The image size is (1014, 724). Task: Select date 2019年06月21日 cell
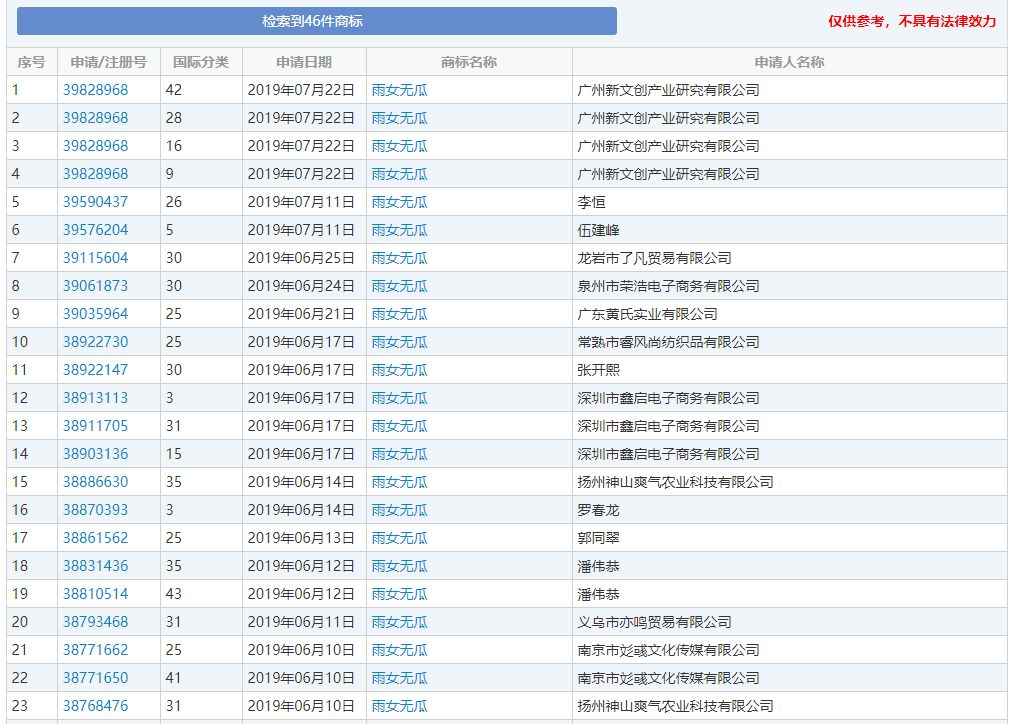304,314
